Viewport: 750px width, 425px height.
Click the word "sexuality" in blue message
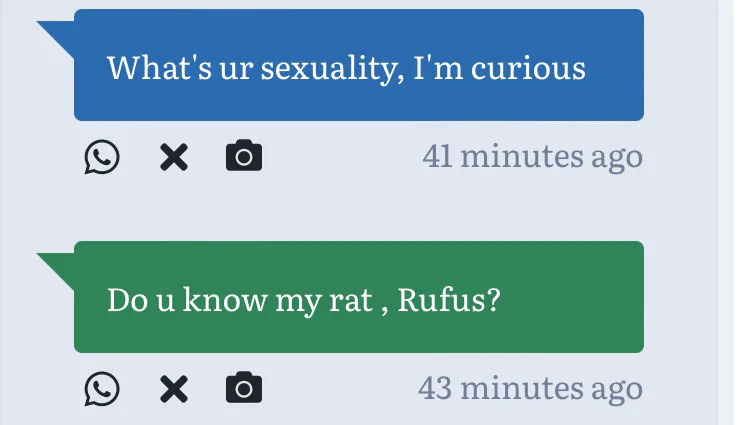click(331, 68)
